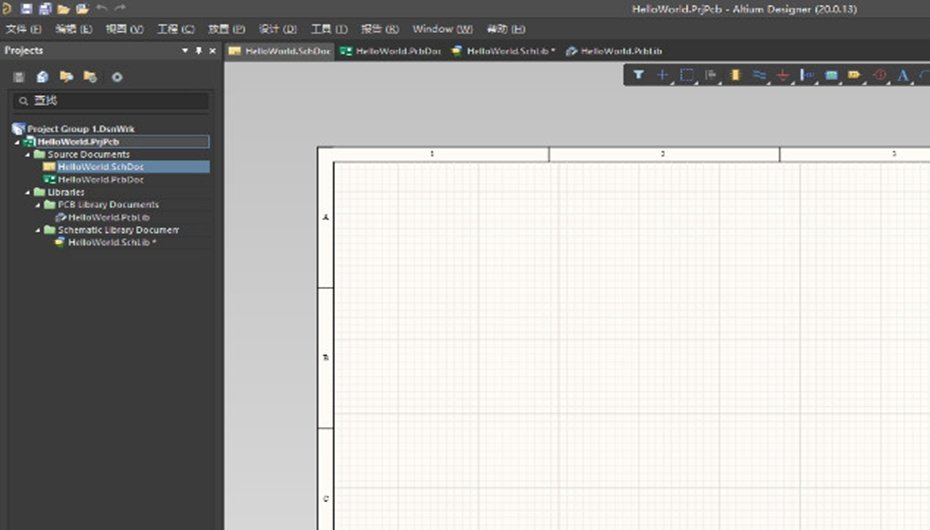This screenshot has width=930, height=530.
Task: Open the 工具 (T) menu
Action: [329, 29]
